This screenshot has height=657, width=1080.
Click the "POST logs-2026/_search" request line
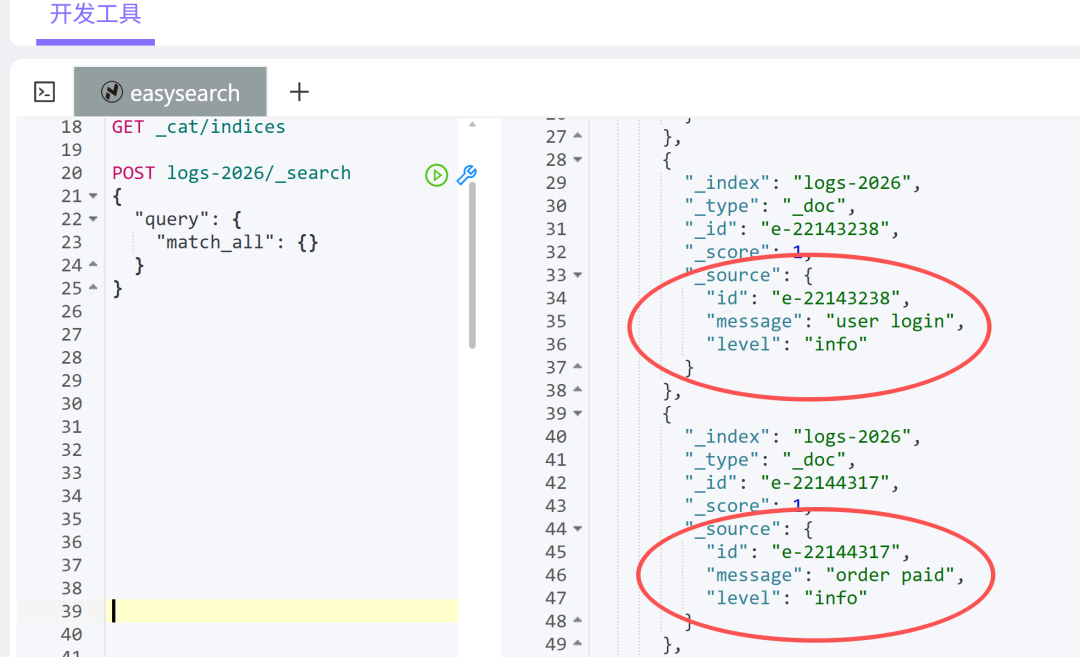pyautogui.click(x=231, y=173)
